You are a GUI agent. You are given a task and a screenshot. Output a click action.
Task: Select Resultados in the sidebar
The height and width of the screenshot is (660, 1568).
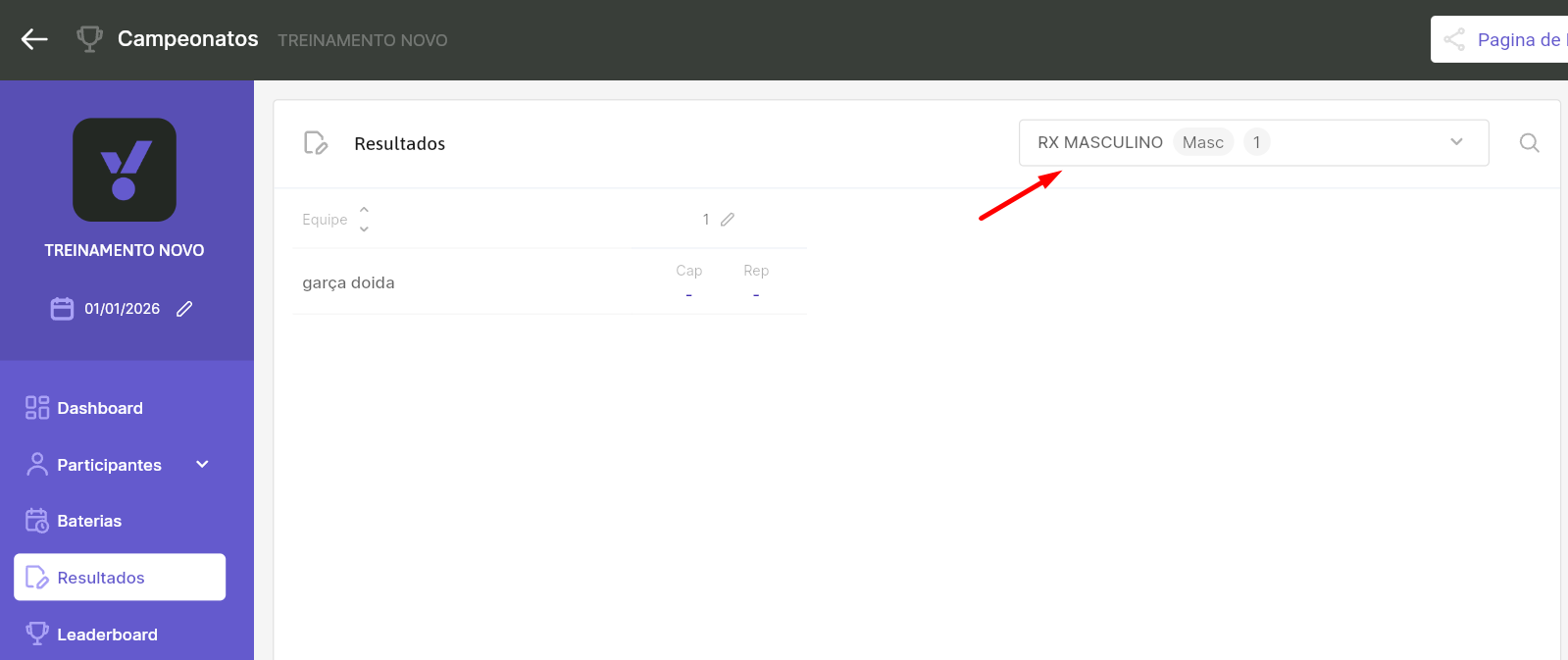120,578
